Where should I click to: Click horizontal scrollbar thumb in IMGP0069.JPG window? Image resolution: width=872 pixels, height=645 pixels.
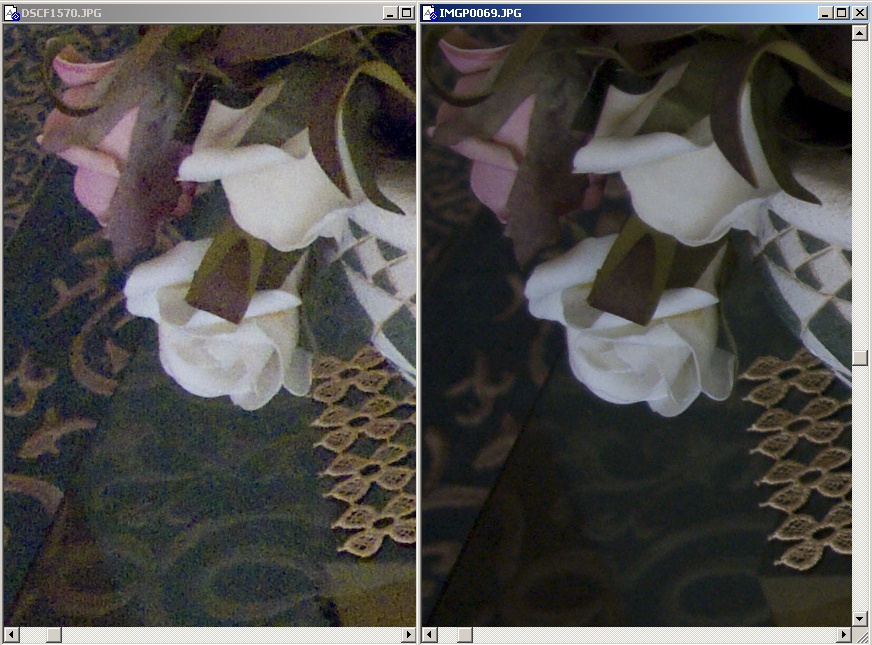coord(465,634)
